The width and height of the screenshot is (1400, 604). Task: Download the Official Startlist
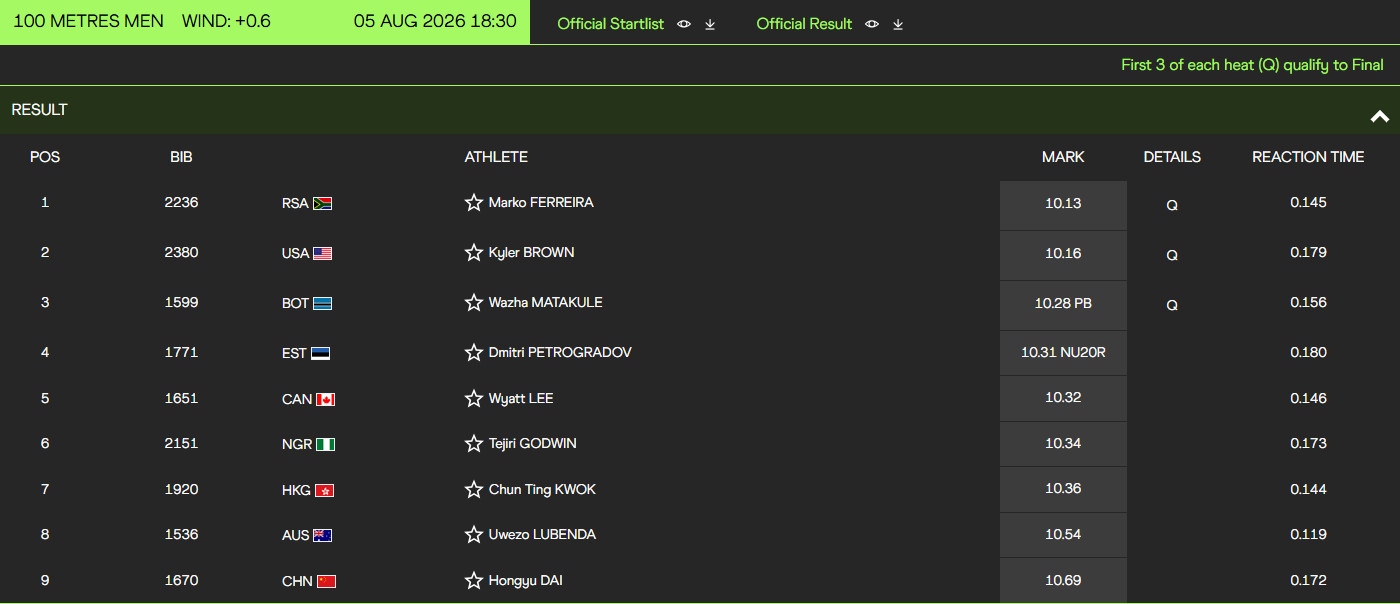click(x=710, y=24)
